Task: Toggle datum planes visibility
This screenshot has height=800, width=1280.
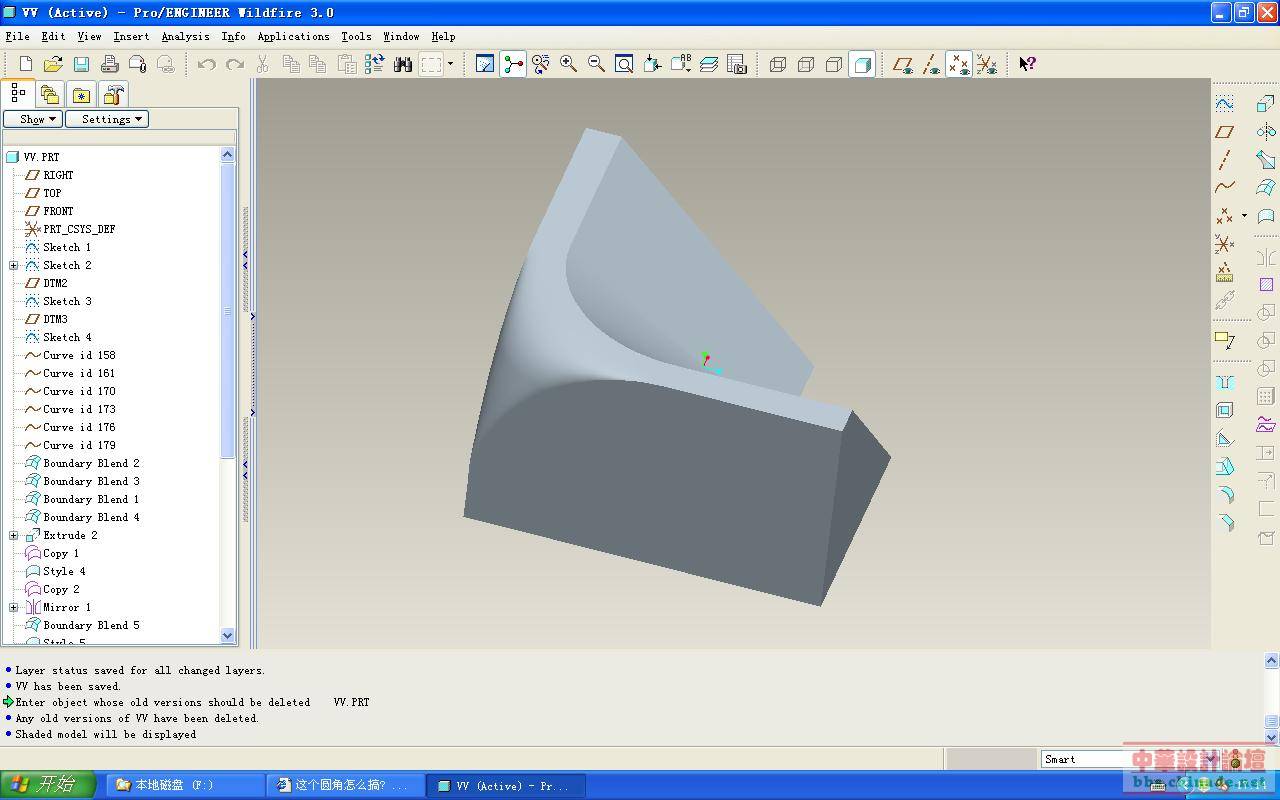Action: 903,64
